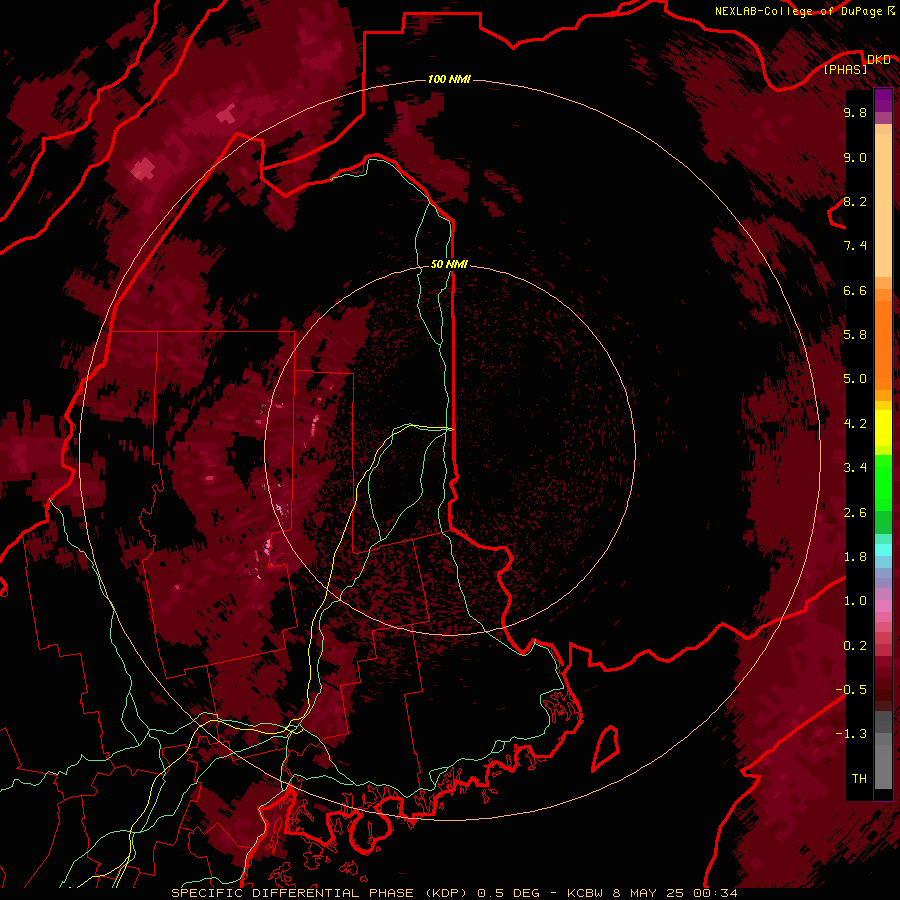The height and width of the screenshot is (900, 900).
Task: Click the "TH" threshold label on legend
Action: pos(859,779)
